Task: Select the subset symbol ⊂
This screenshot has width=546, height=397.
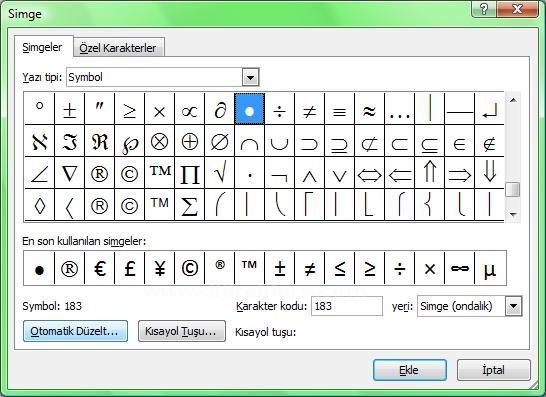Action: (x=399, y=141)
